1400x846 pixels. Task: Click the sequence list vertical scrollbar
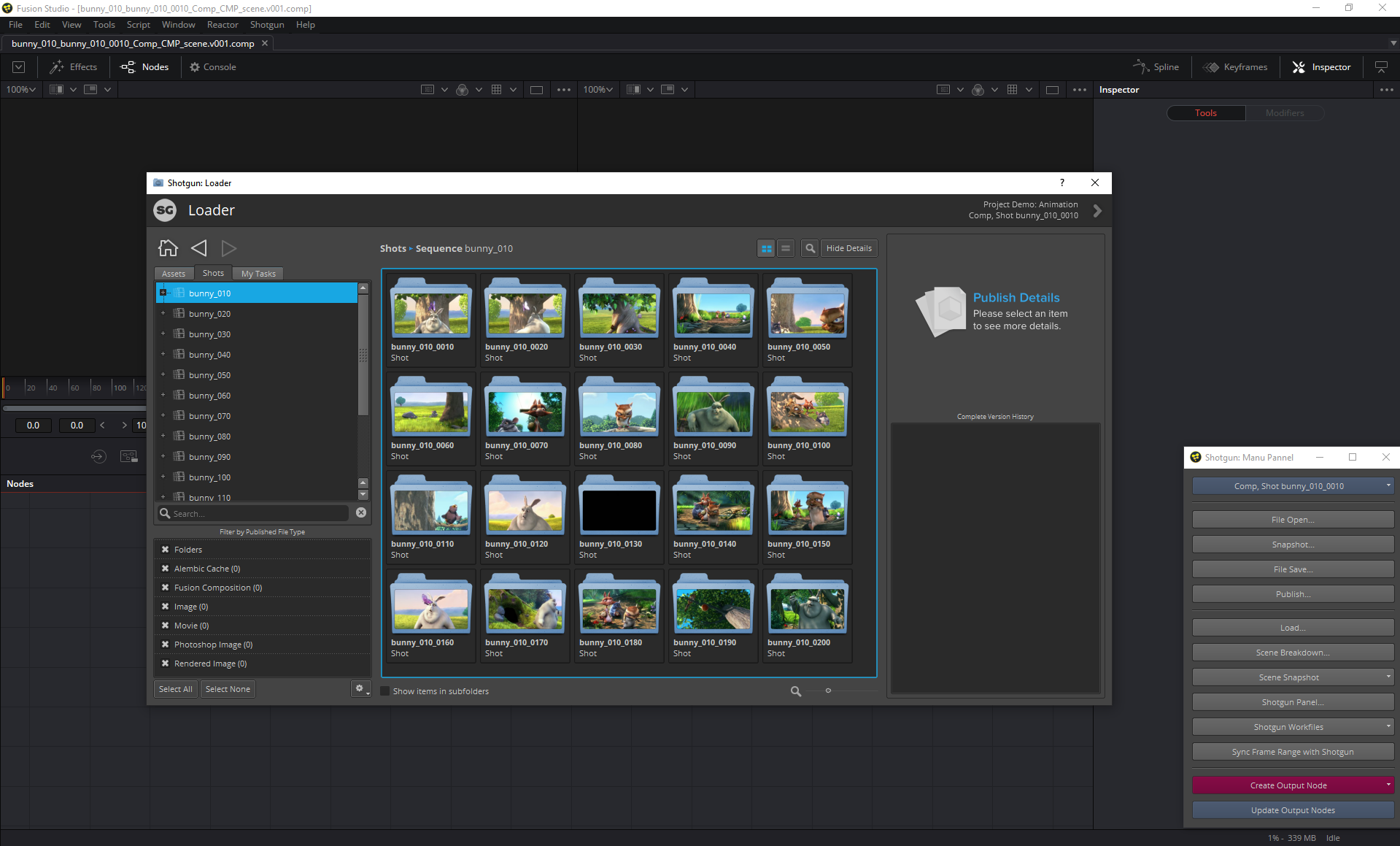[x=363, y=354]
